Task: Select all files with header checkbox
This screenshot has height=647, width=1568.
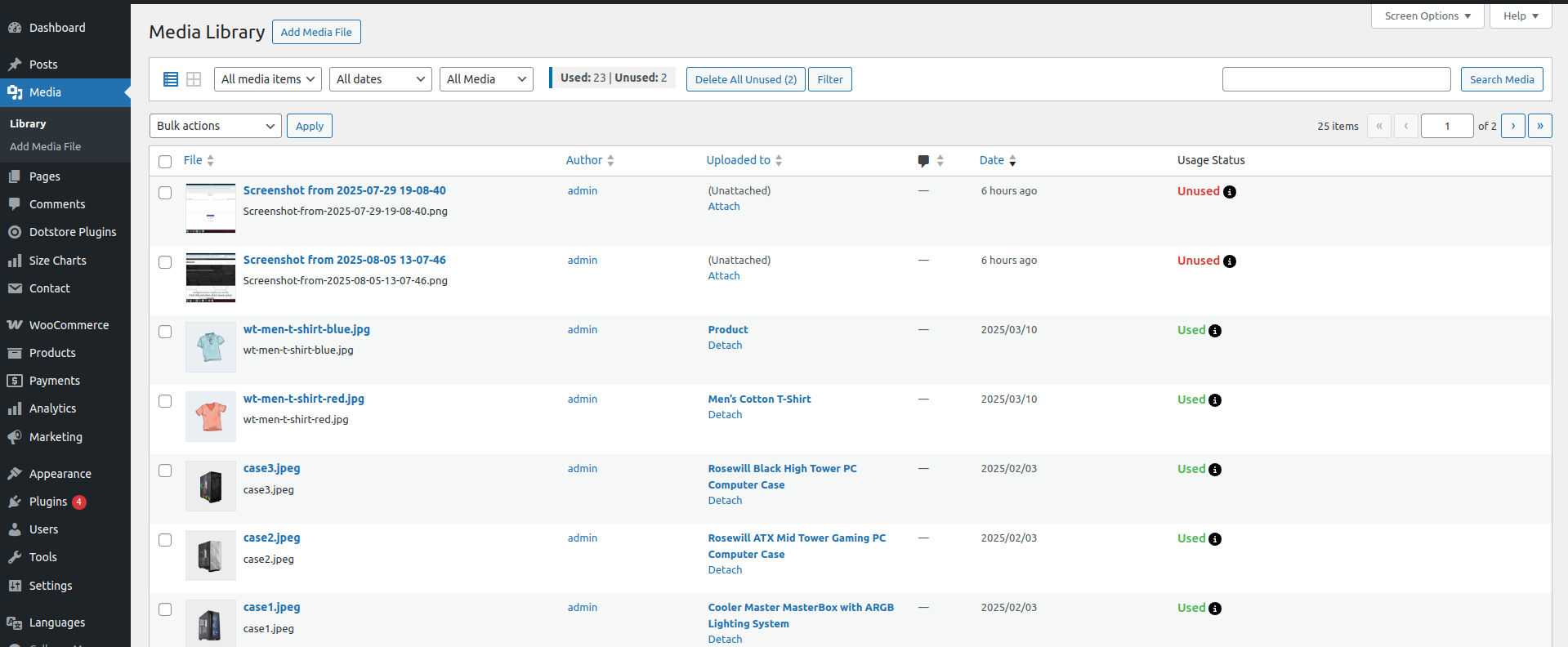Action: point(165,162)
